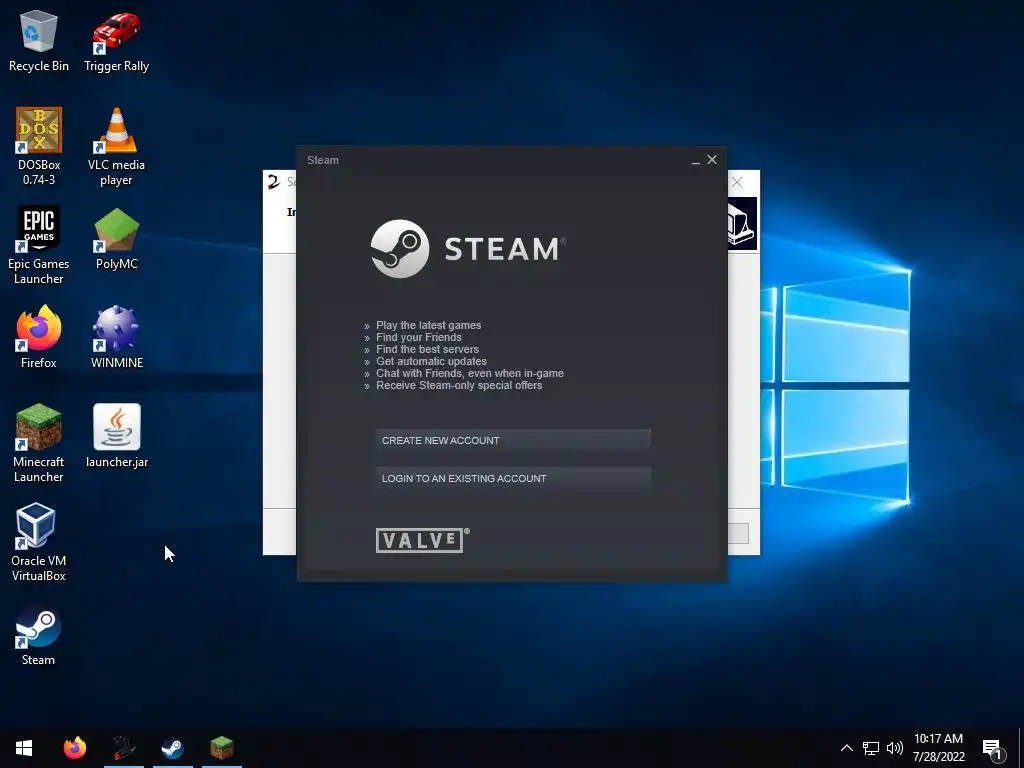Open the notification action center
The height and width of the screenshot is (768, 1024).
[x=993, y=748]
